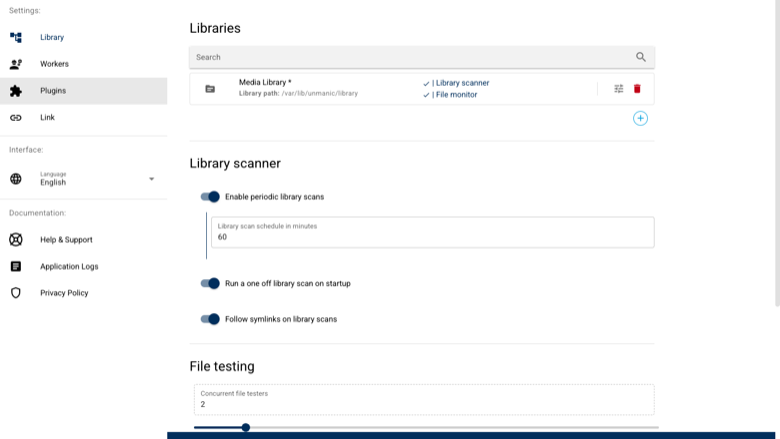The image size is (780, 439).
Task: Click the page vertical scrollbar
Action: tap(777, 153)
